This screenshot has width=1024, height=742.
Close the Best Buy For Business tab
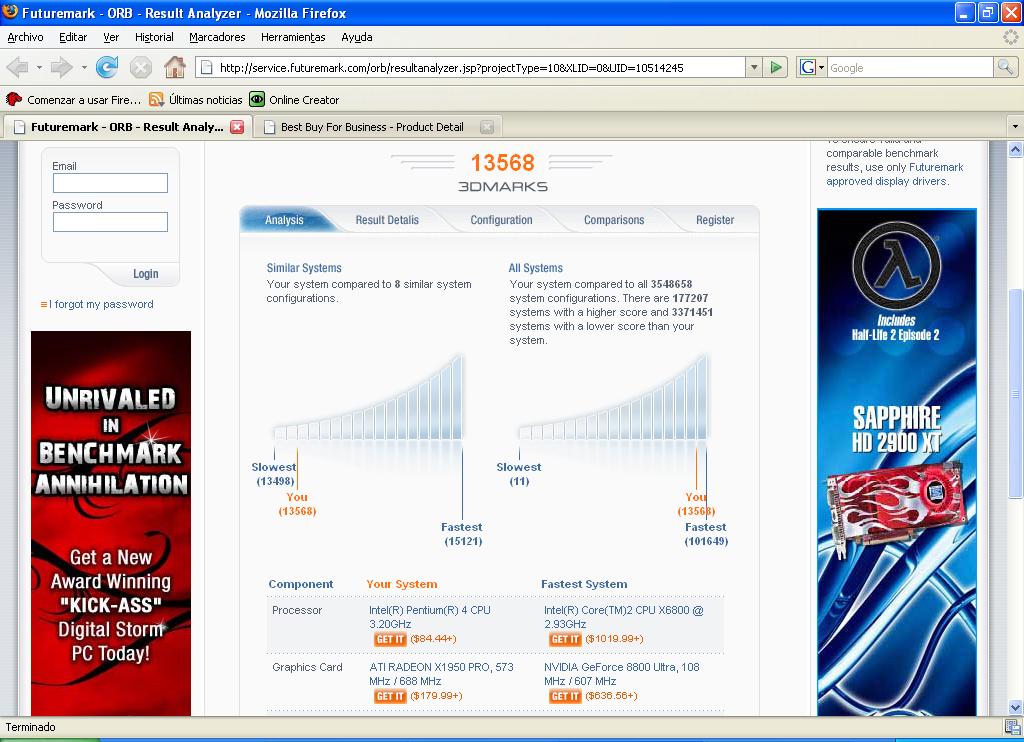pos(487,127)
